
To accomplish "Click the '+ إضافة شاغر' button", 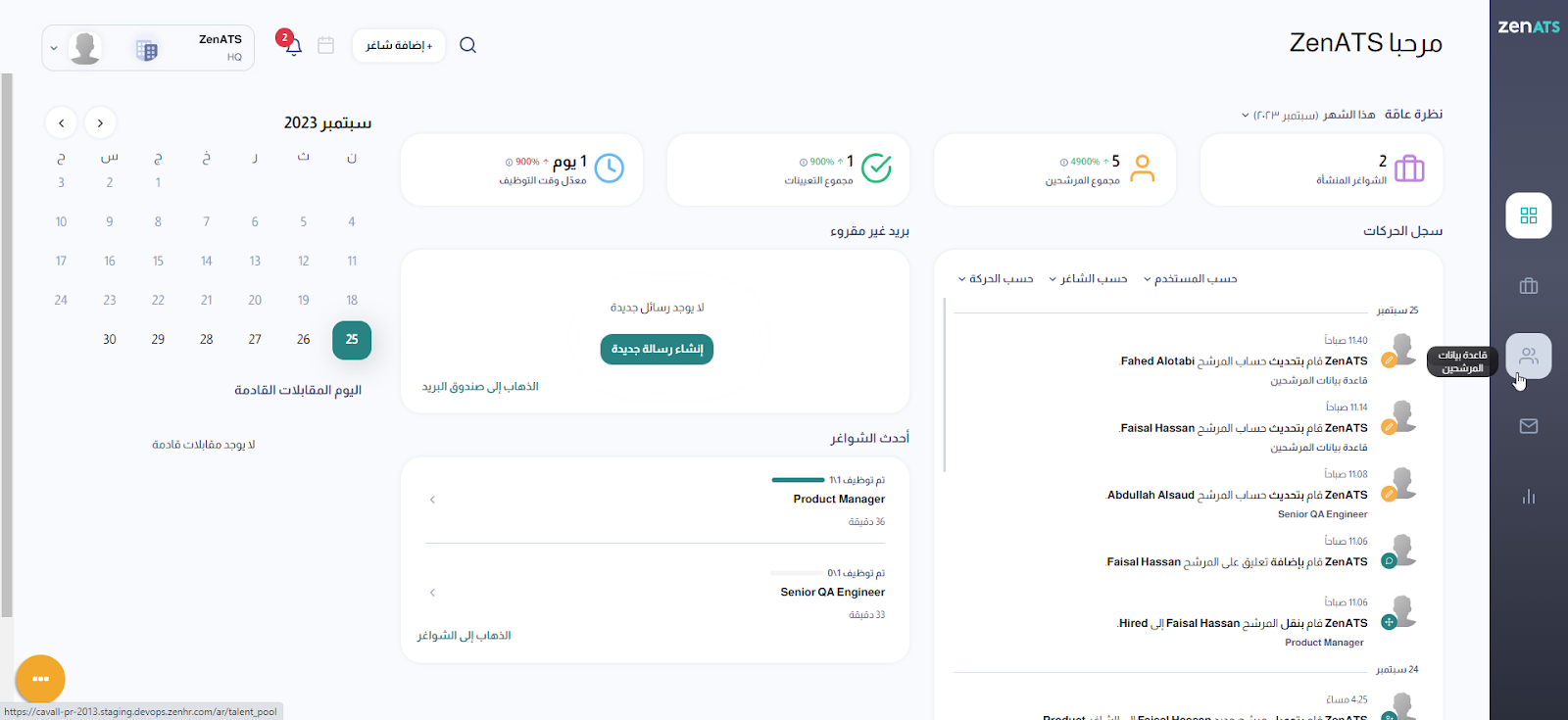I will (399, 46).
